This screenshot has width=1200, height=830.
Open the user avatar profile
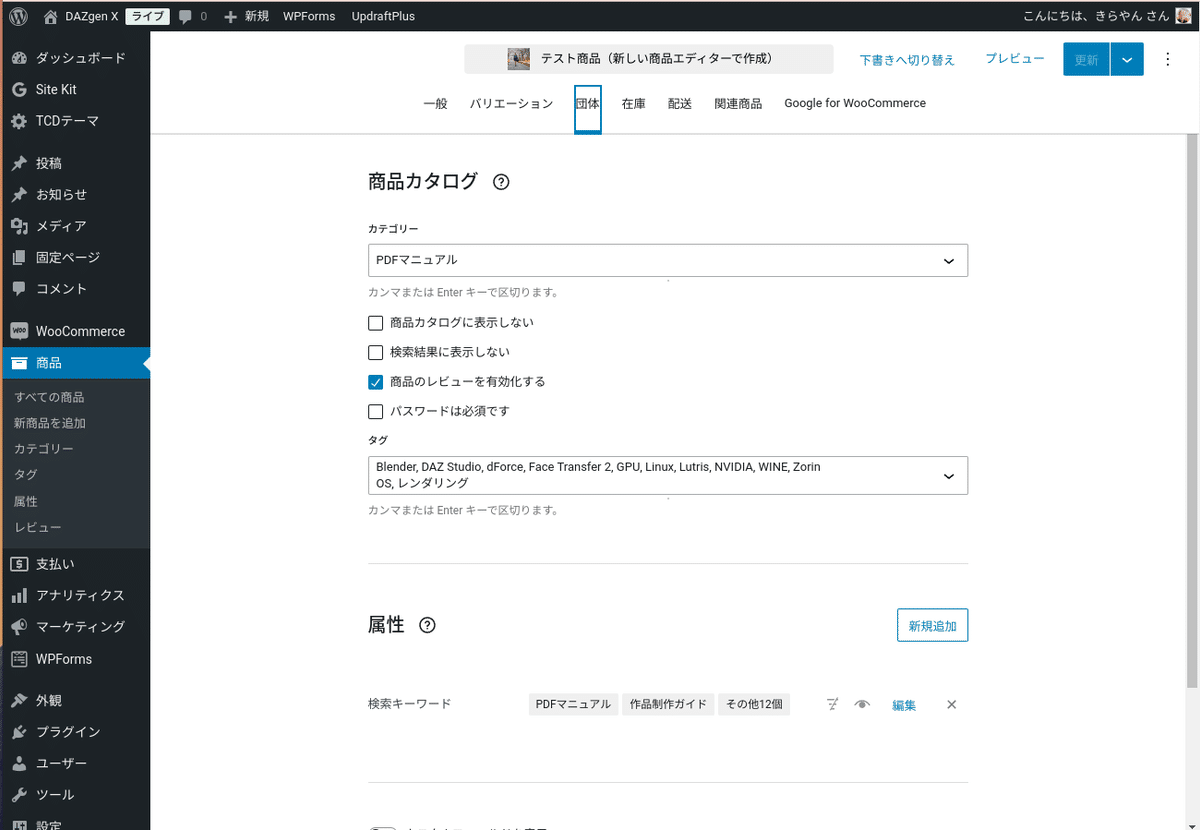1182,16
